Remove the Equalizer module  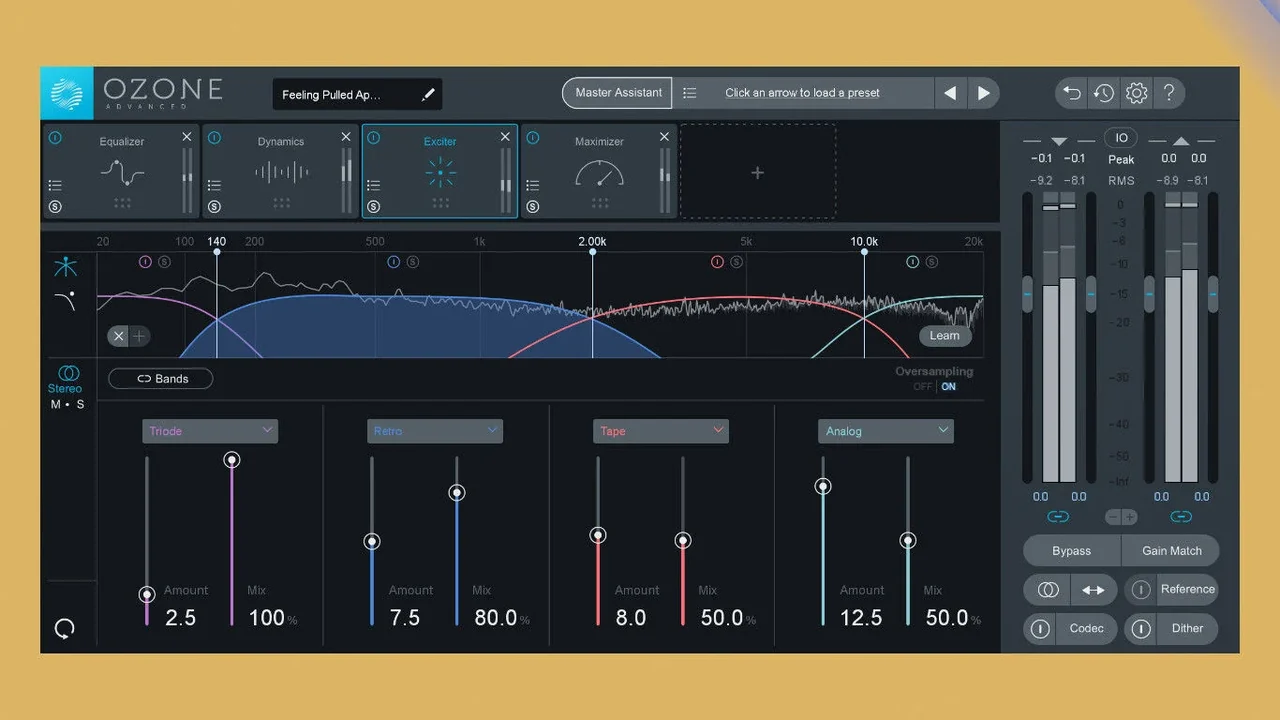(x=187, y=137)
